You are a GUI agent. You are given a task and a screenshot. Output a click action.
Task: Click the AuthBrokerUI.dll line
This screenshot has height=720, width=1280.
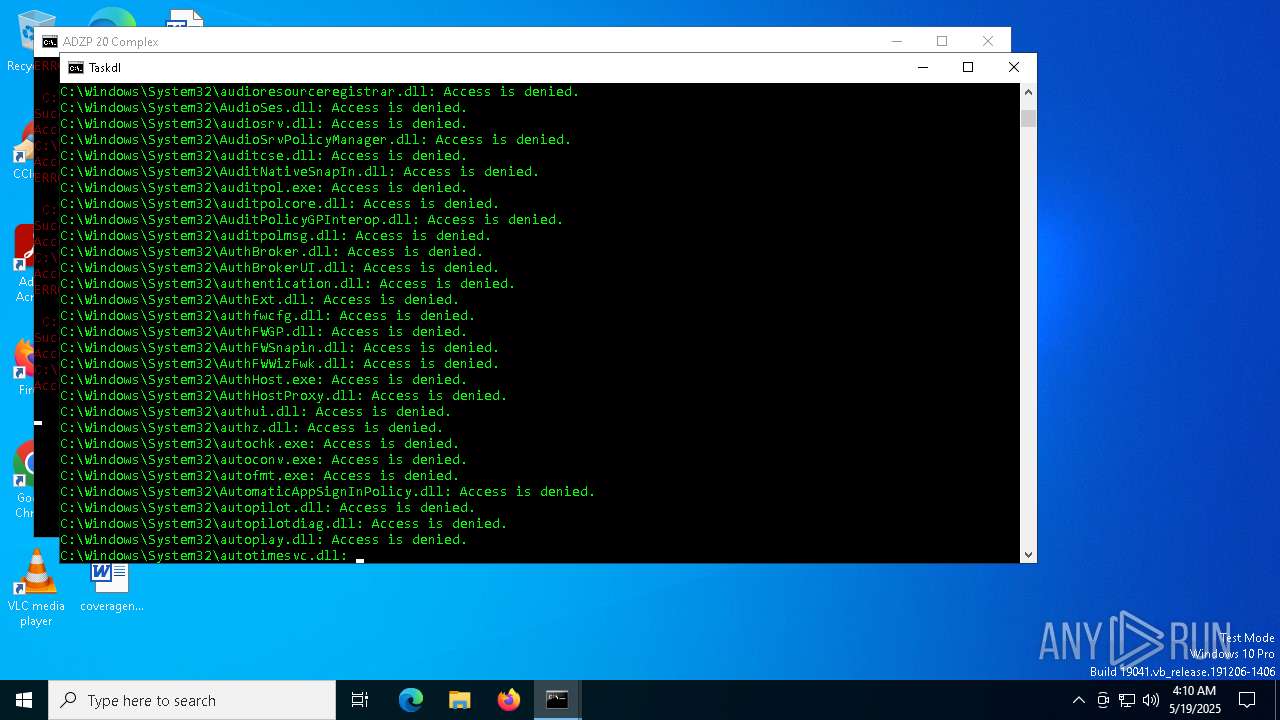(280, 267)
